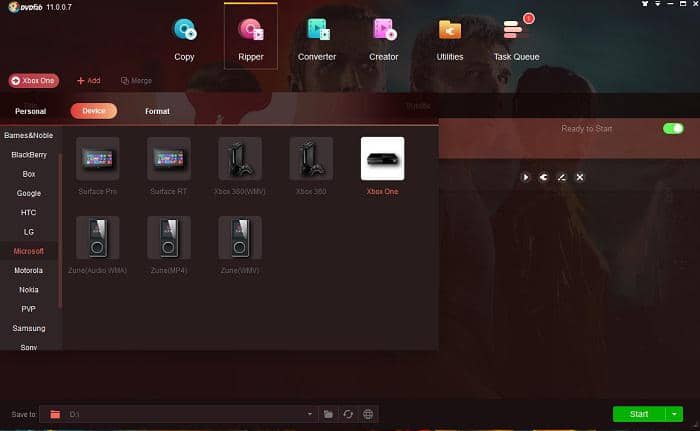
Task: Select Motorola in brand list
Action: pyautogui.click(x=29, y=270)
